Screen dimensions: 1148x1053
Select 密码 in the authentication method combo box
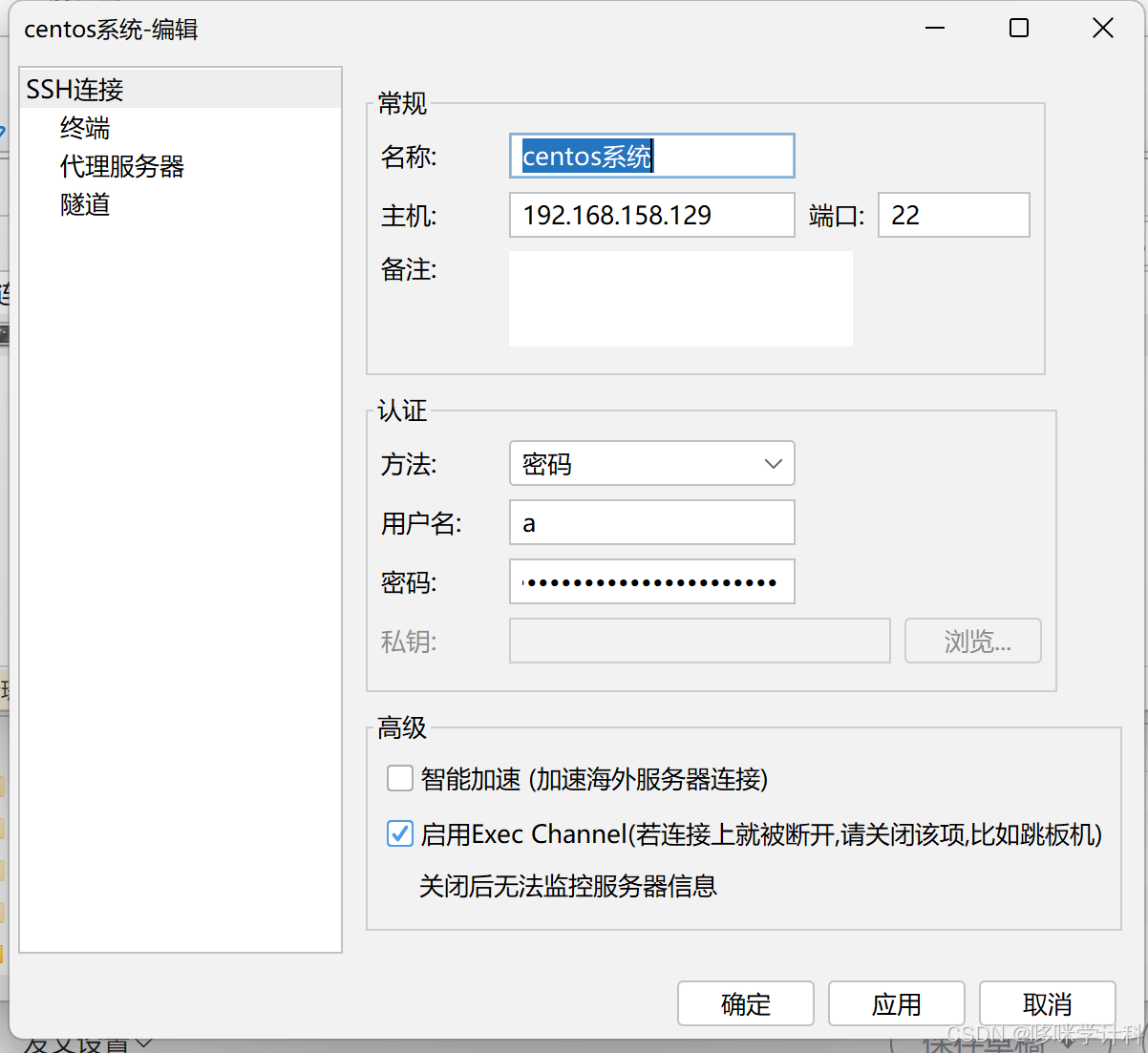tap(652, 463)
